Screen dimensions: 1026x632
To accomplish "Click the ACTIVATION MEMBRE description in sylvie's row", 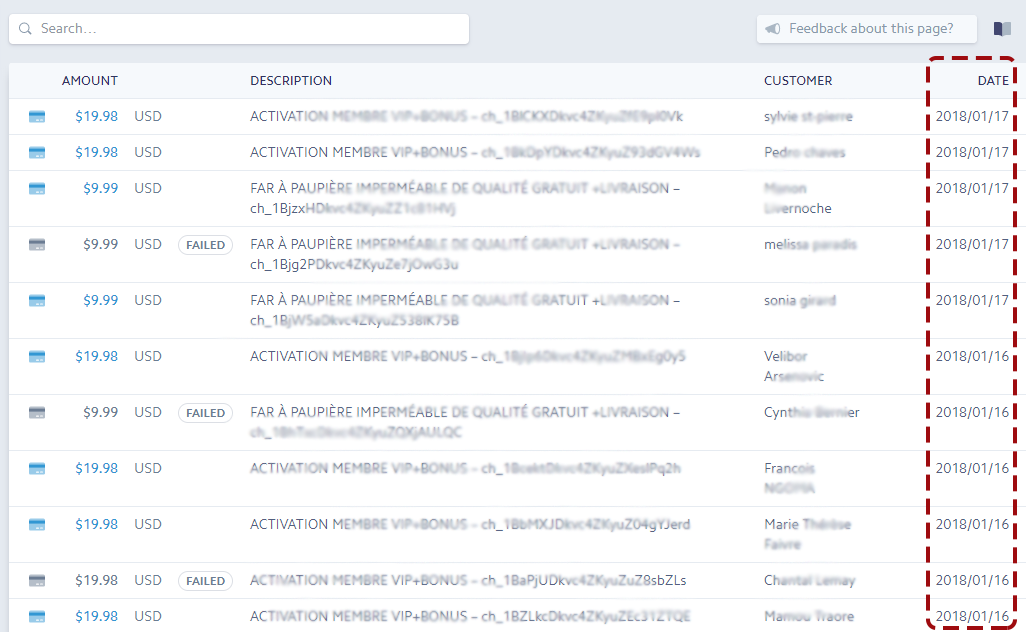I will 466,116.
